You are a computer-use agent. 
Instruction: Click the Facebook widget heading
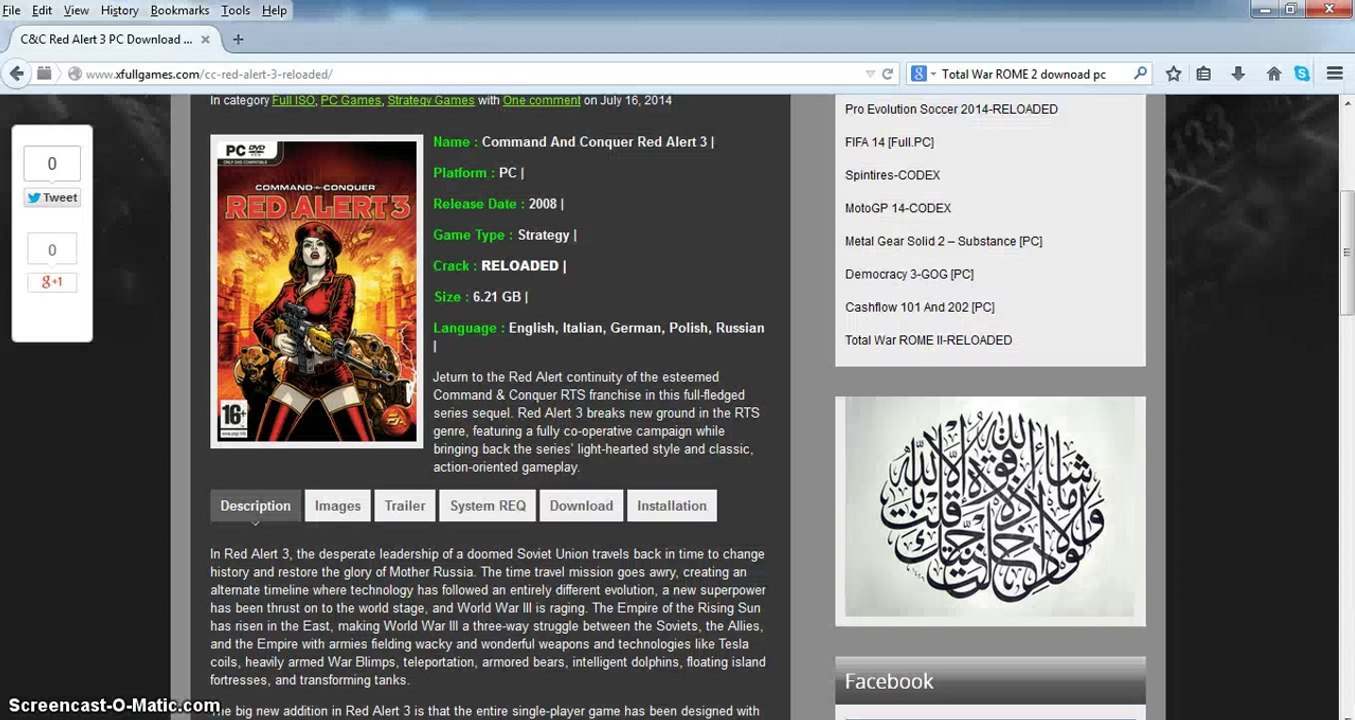889,681
